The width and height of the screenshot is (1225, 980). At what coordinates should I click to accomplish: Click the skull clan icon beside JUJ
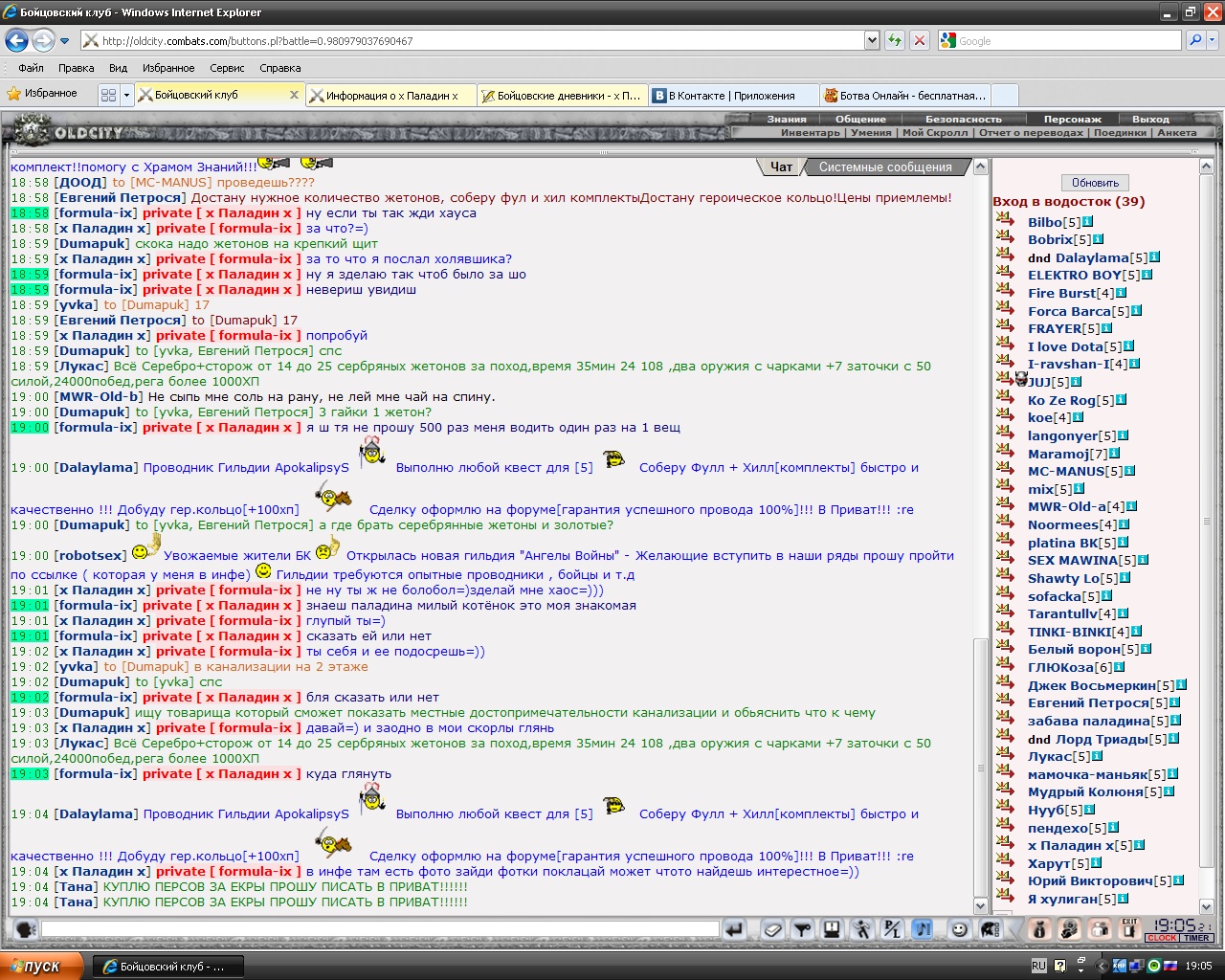pos(1020,380)
